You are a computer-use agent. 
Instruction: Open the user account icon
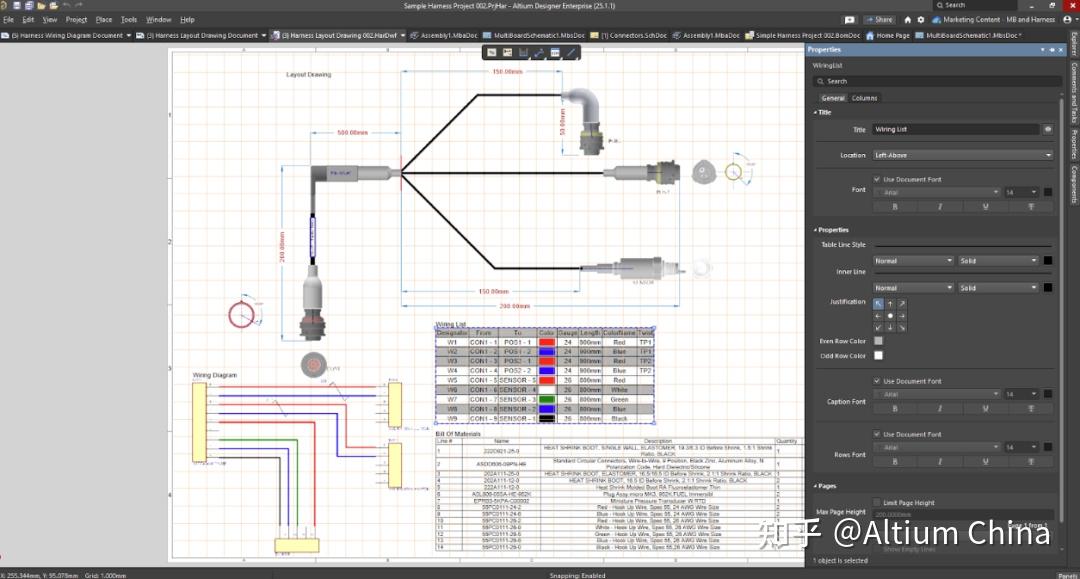pyautogui.click(x=1068, y=20)
